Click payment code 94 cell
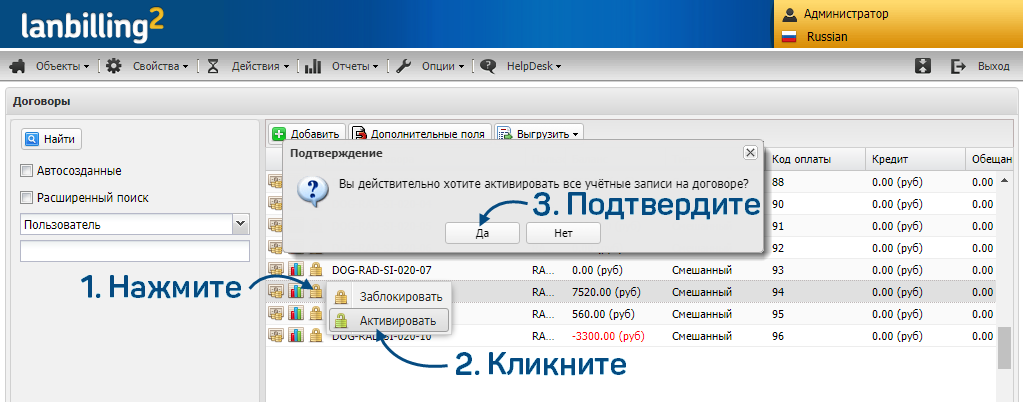 point(778,292)
